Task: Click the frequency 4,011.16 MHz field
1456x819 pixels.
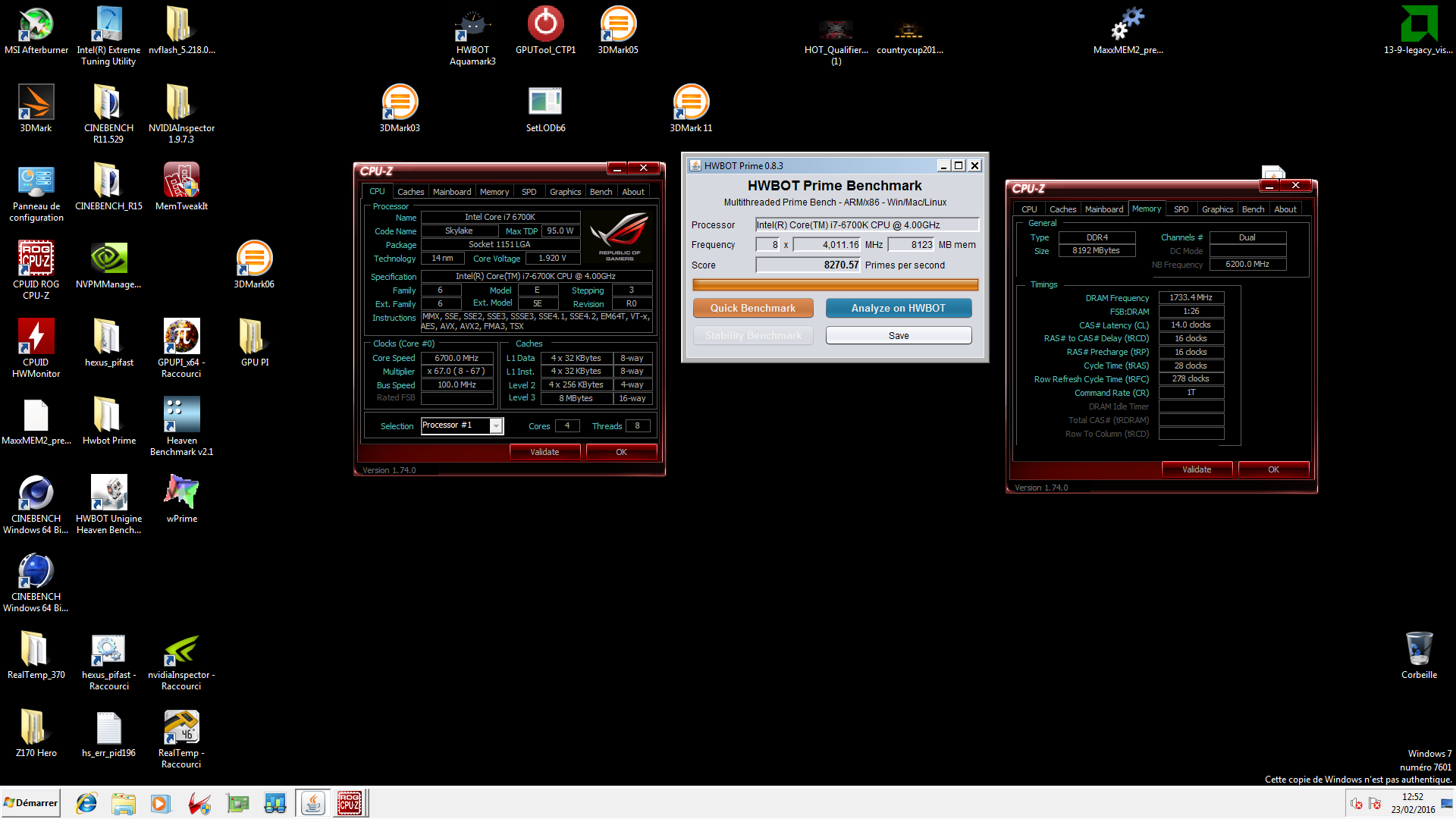Action: (x=827, y=245)
